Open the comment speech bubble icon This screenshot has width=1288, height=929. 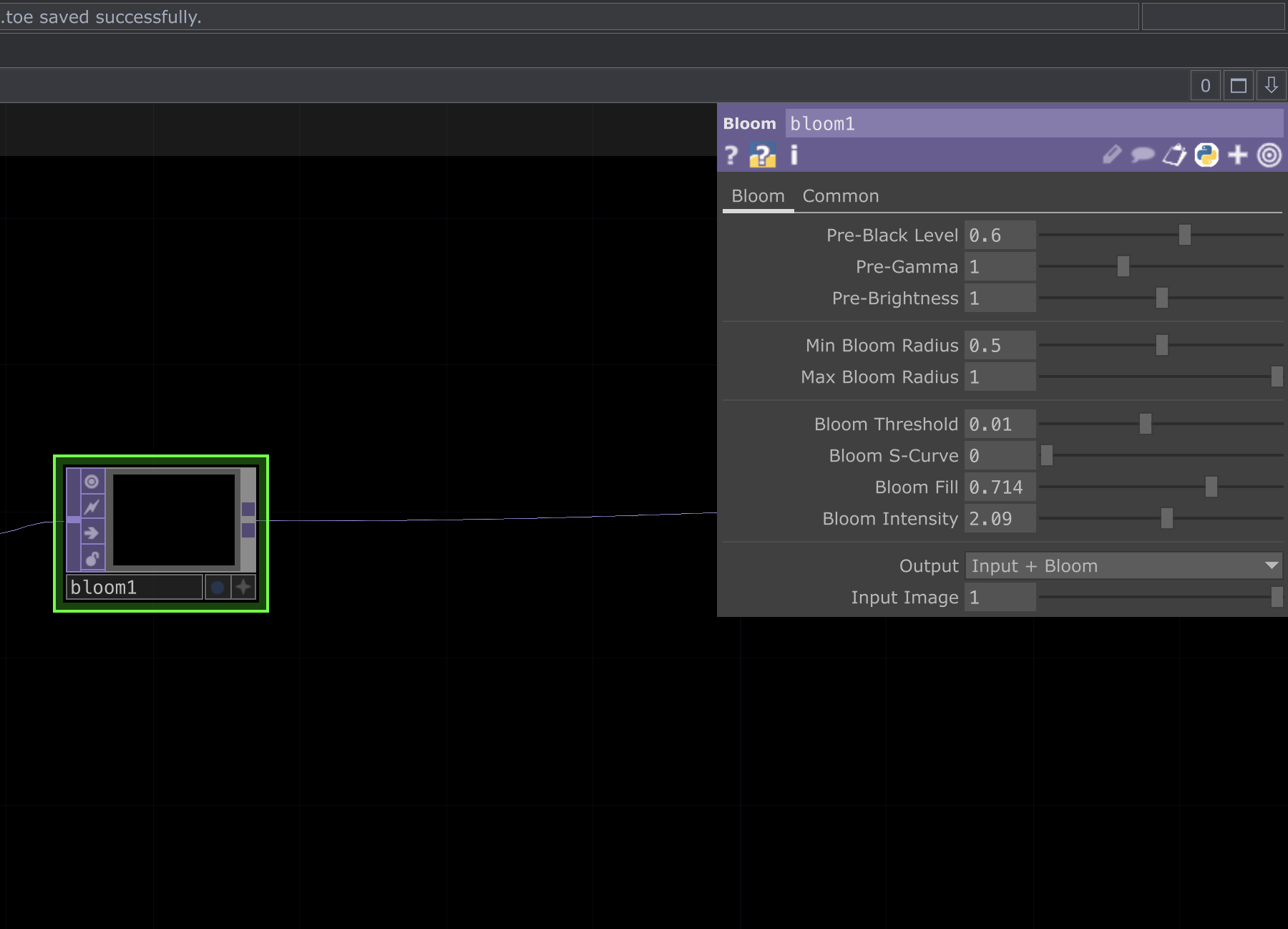(x=1143, y=155)
